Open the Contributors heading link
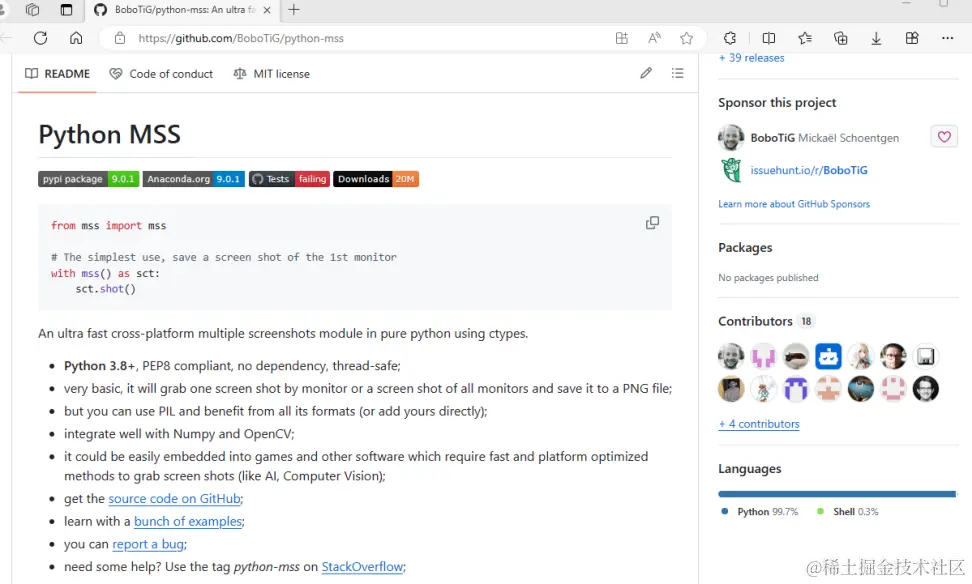The height and width of the screenshot is (584, 972). point(755,321)
